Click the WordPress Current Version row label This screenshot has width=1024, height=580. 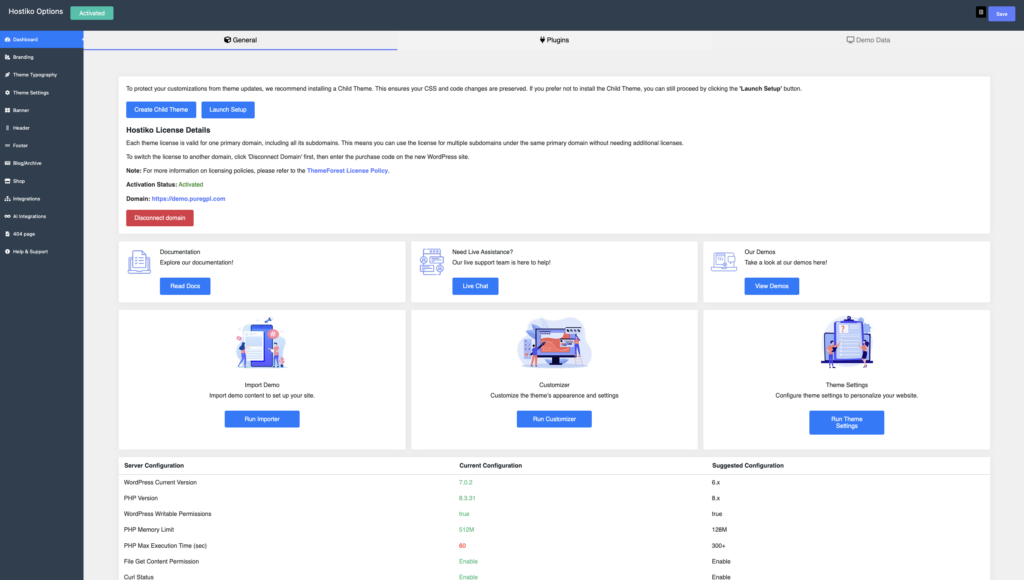pyautogui.click(x=160, y=483)
